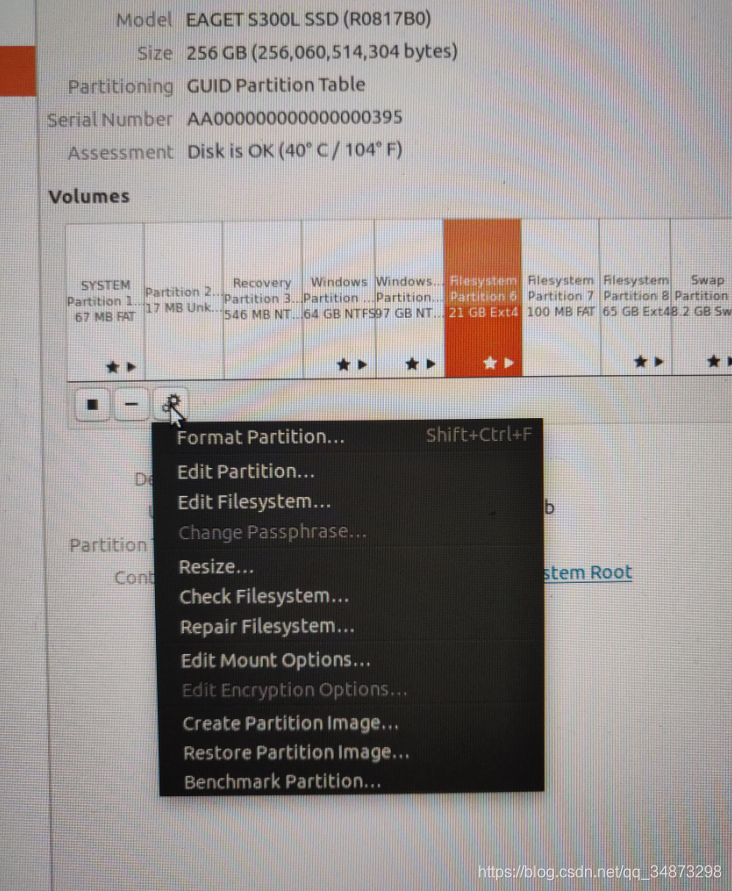This screenshot has height=891, width=732.
Task: Select Windows 97 GB NTFS partition
Action: pyautogui.click(x=409, y=298)
